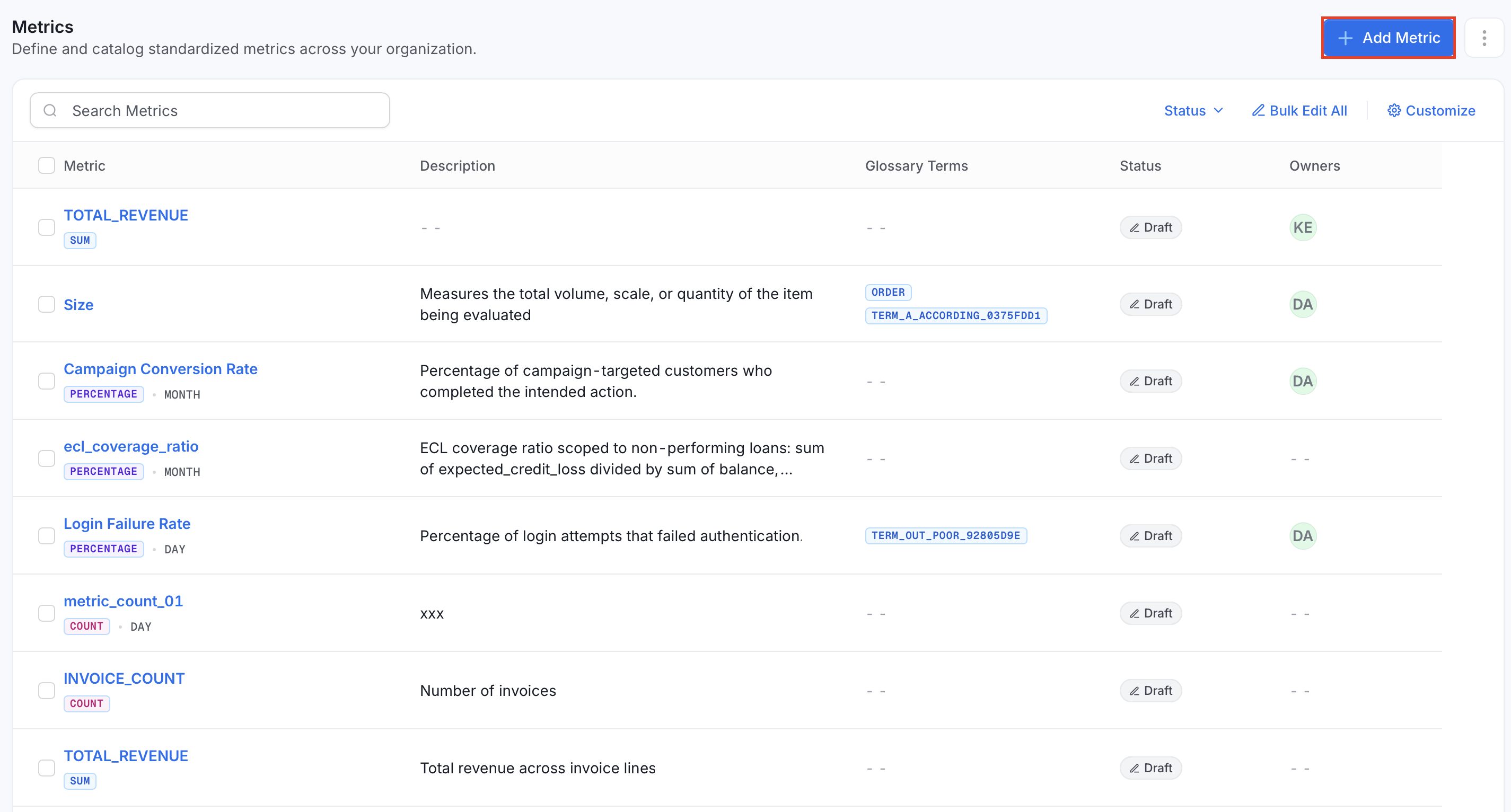Open the Customize table settings

1431,111
